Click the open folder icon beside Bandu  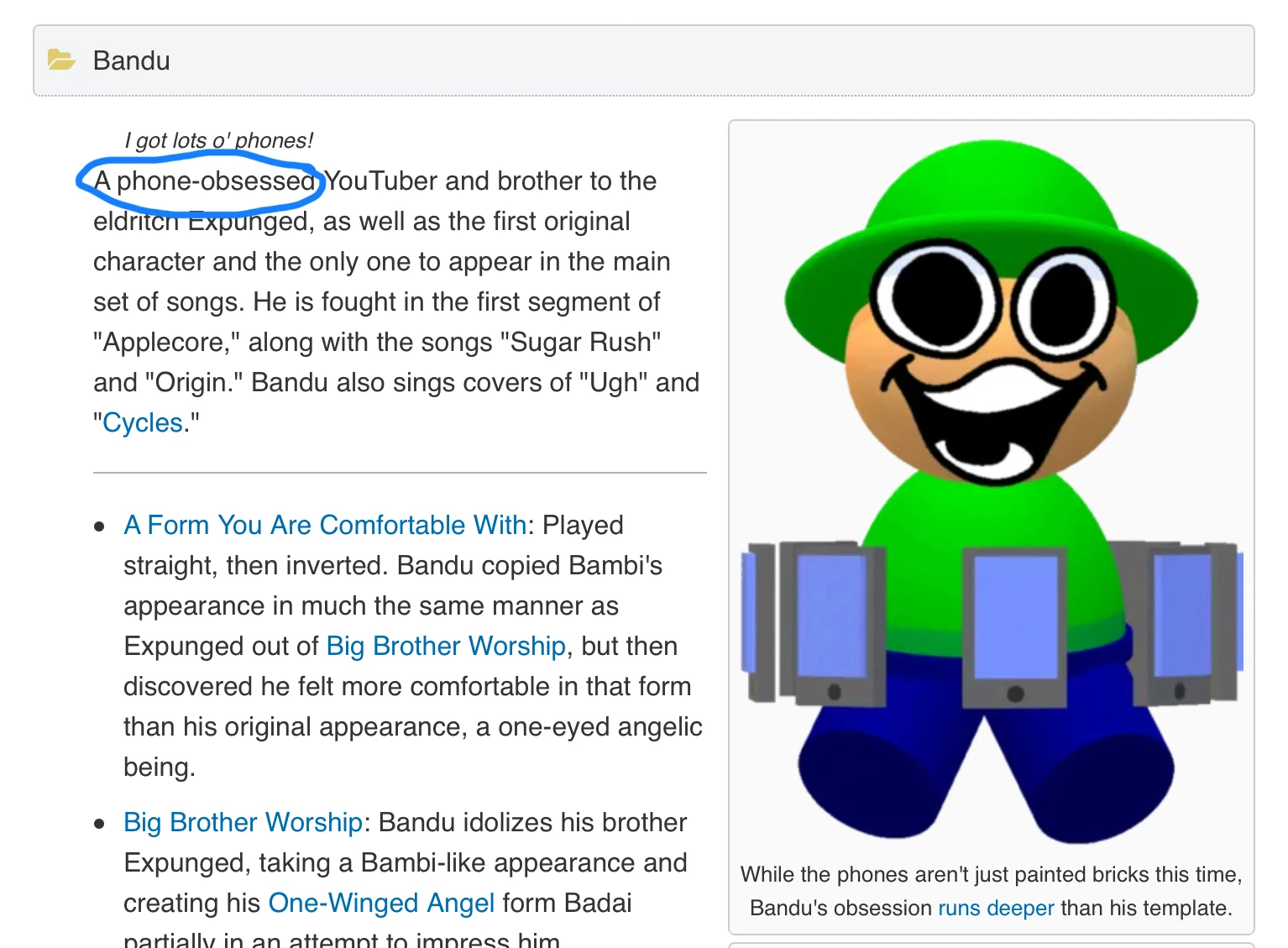tap(61, 60)
